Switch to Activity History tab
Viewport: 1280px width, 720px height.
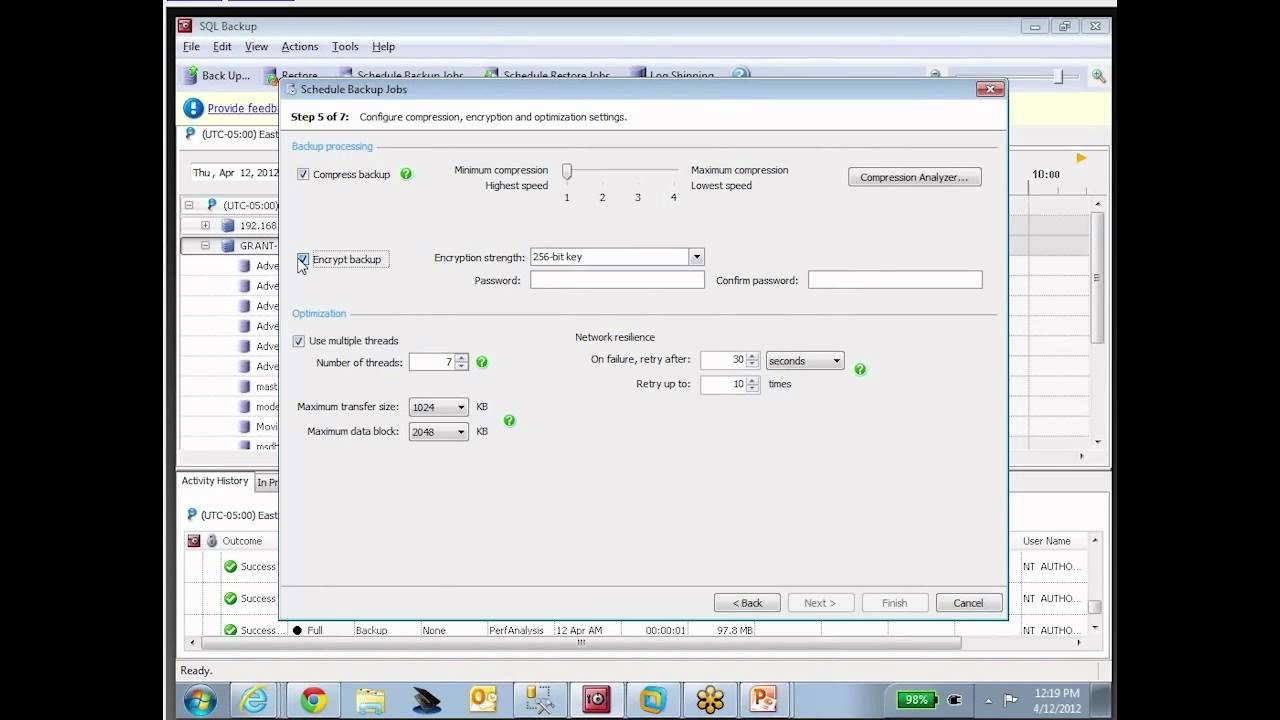(215, 481)
